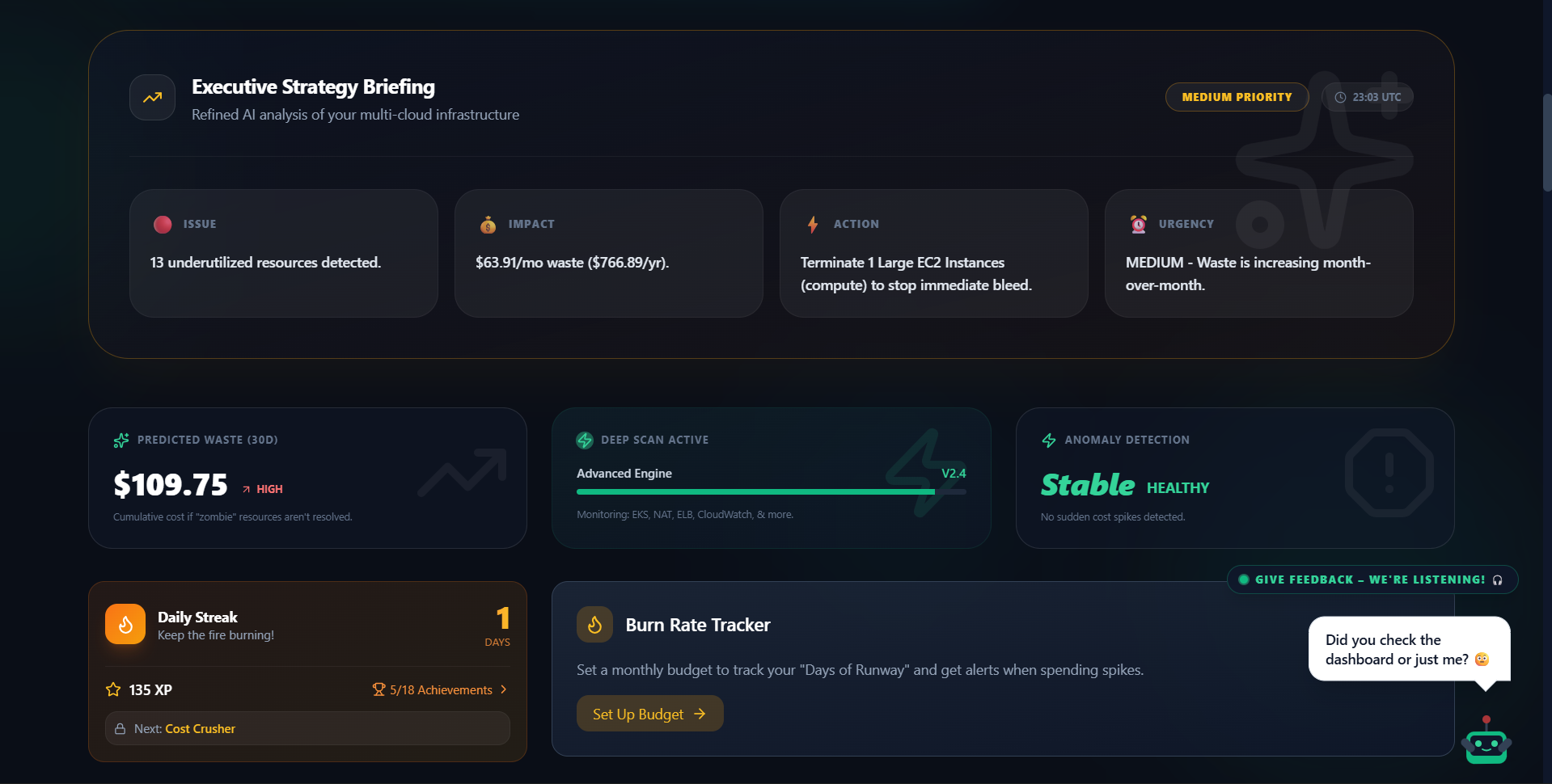Click the Daily Streak flame icon
Screen dimensions: 1552x784
click(x=125, y=624)
